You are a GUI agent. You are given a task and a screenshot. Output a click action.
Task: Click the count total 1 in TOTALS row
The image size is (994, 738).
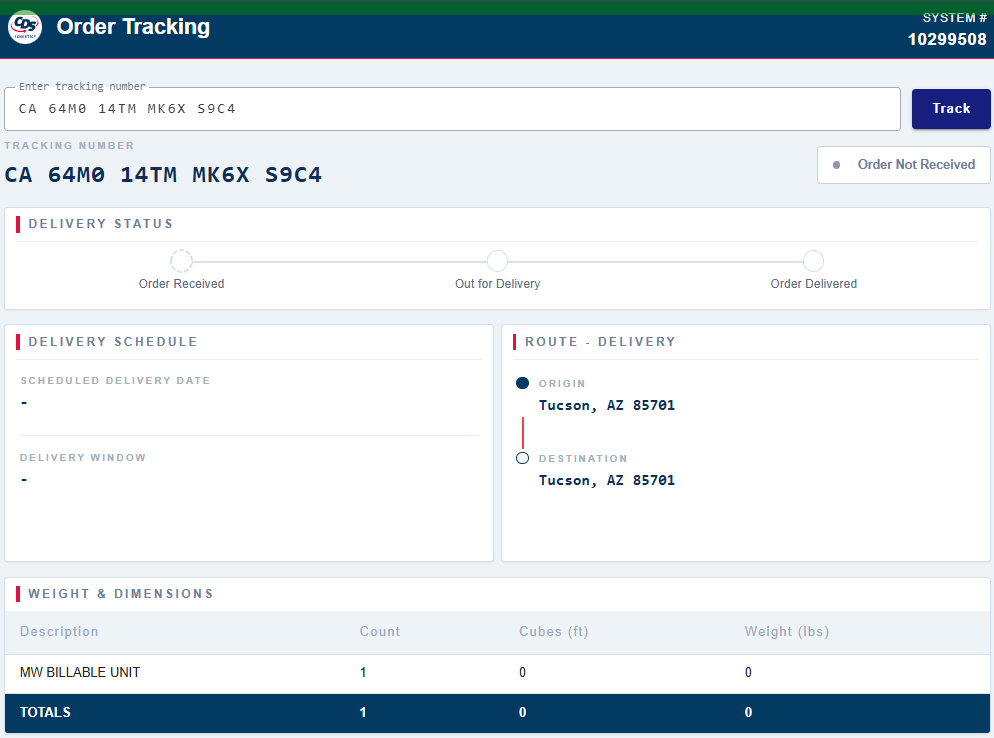click(363, 712)
